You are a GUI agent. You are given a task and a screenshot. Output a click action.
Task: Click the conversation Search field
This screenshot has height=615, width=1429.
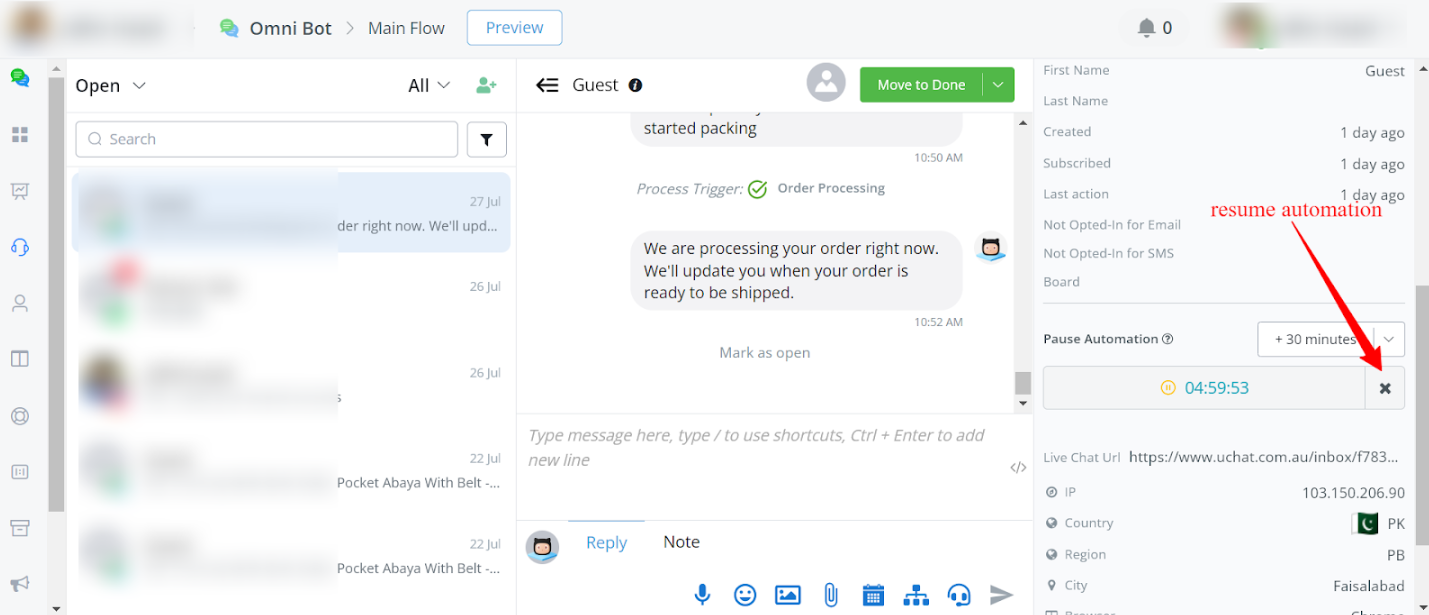(267, 140)
